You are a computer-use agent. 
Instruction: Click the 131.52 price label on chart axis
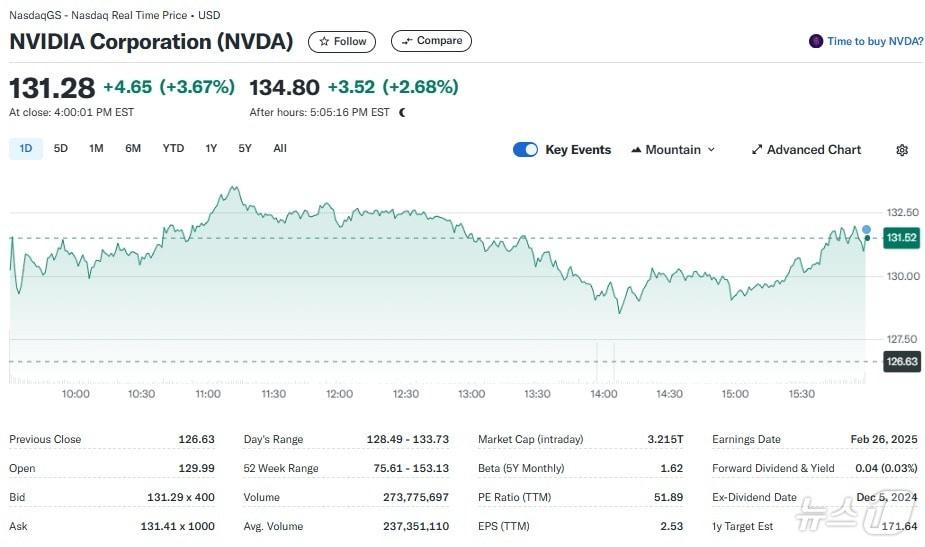[x=901, y=238]
